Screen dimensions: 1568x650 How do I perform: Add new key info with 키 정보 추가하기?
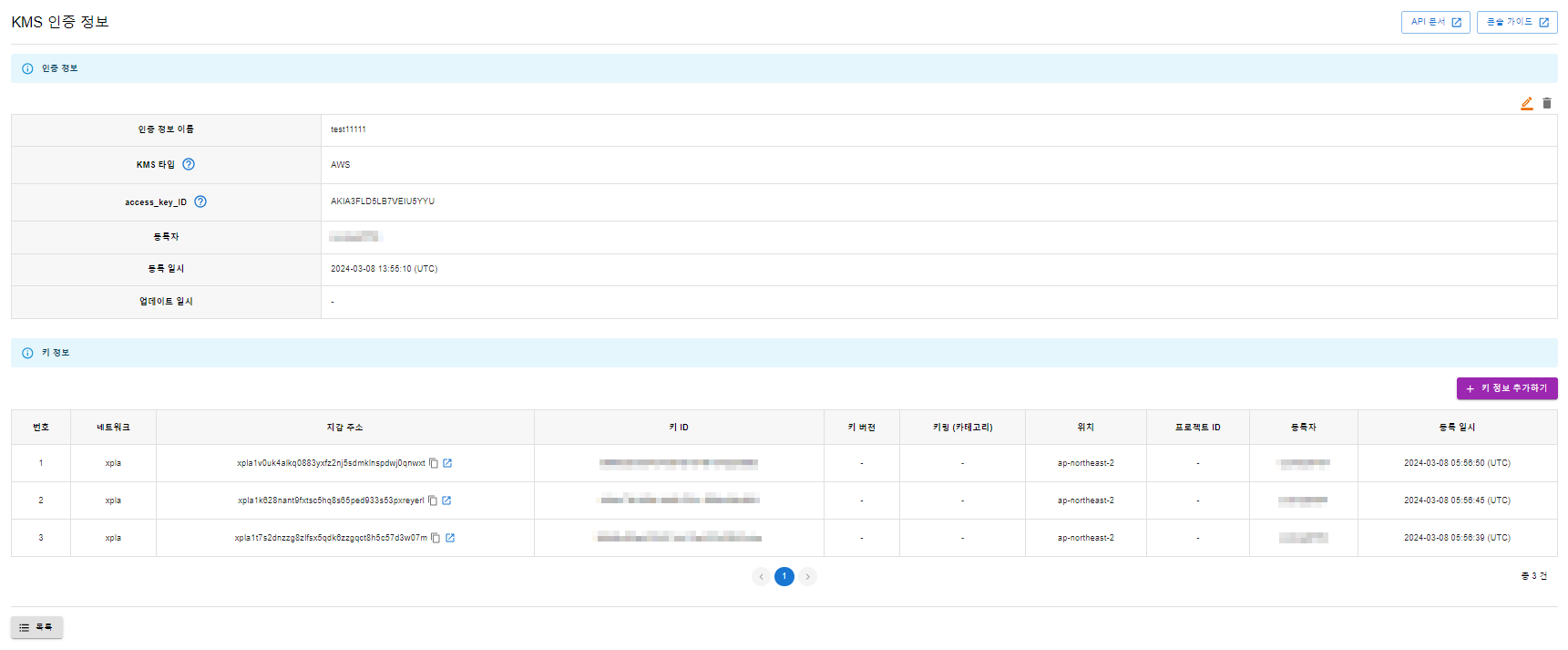pos(1507,388)
